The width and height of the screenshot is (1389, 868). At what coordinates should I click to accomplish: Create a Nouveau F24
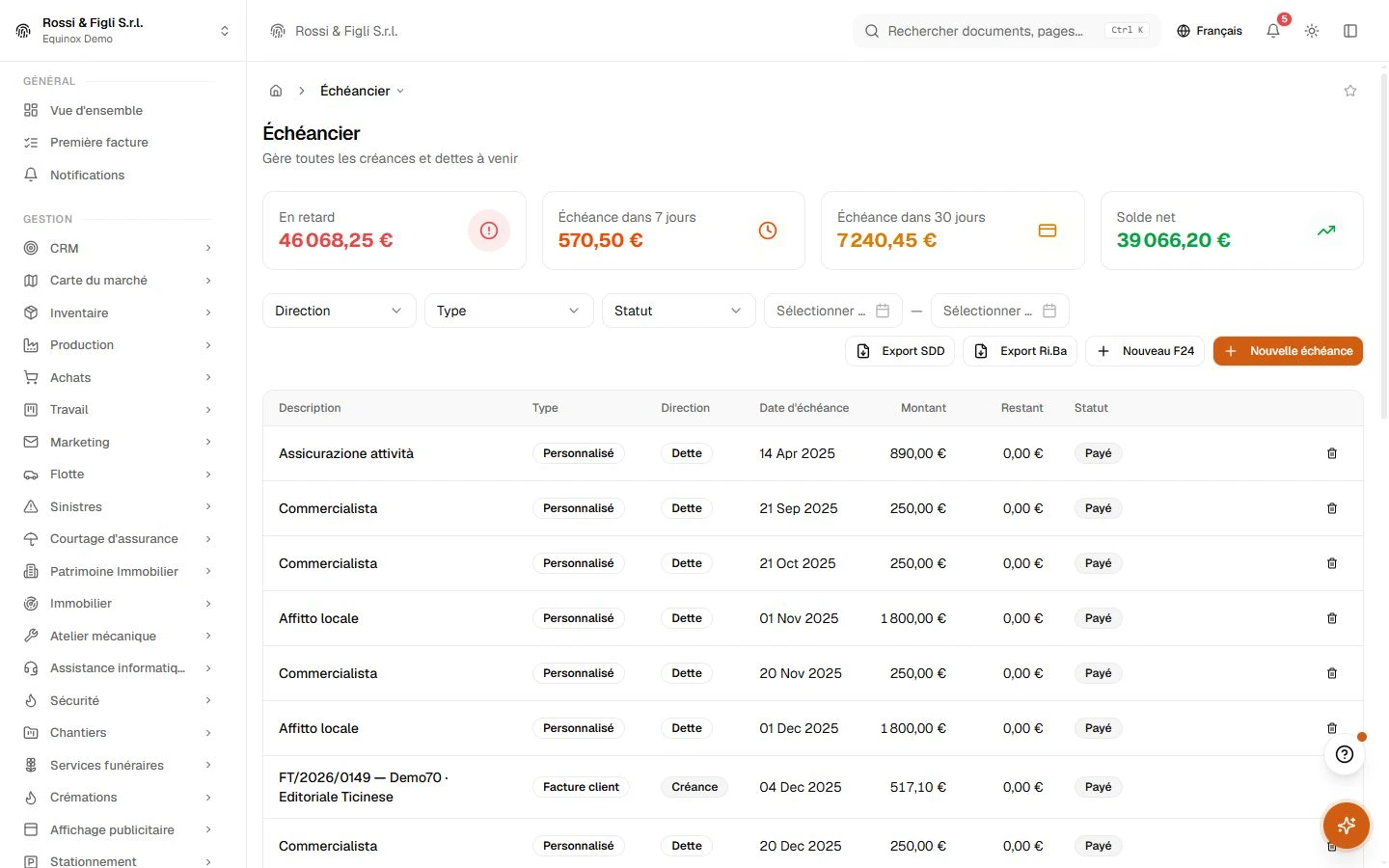(x=1145, y=351)
